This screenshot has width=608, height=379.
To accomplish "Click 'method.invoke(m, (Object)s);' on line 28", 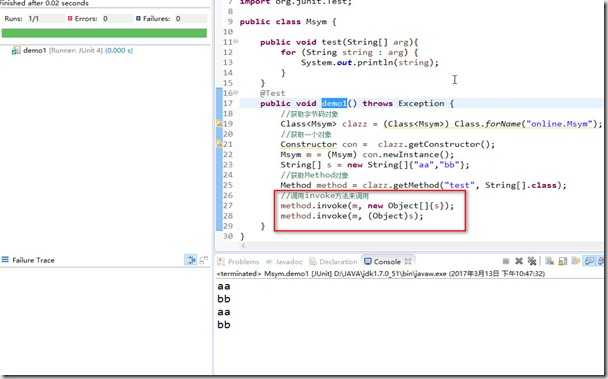I will tap(352, 216).
